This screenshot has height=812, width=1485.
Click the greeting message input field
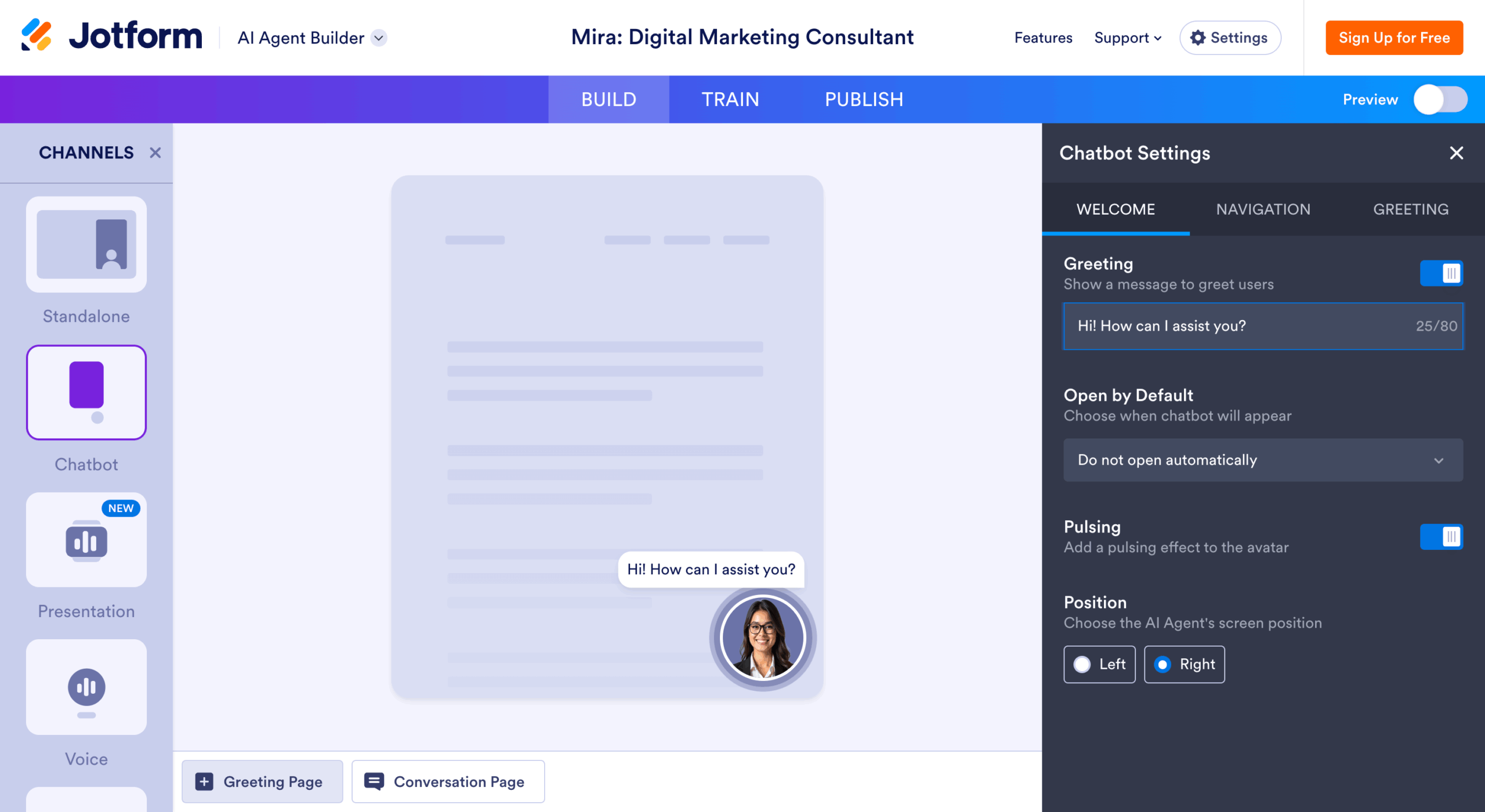[1263, 326]
